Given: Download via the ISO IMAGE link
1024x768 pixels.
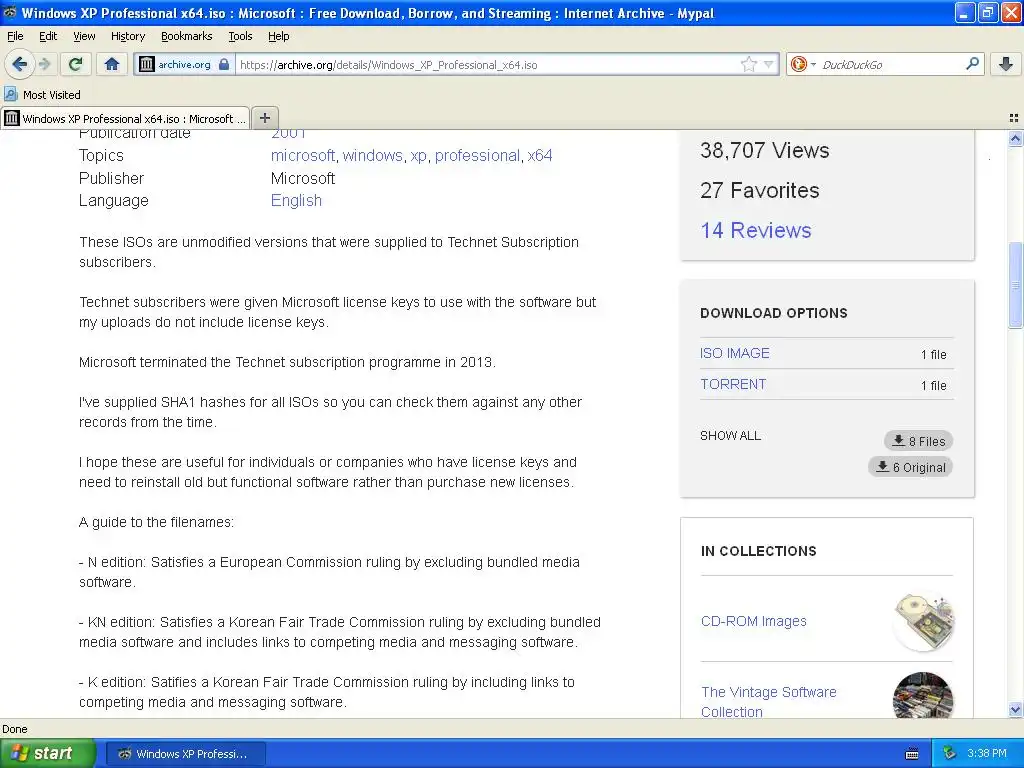Looking at the screenshot, I should [x=735, y=353].
